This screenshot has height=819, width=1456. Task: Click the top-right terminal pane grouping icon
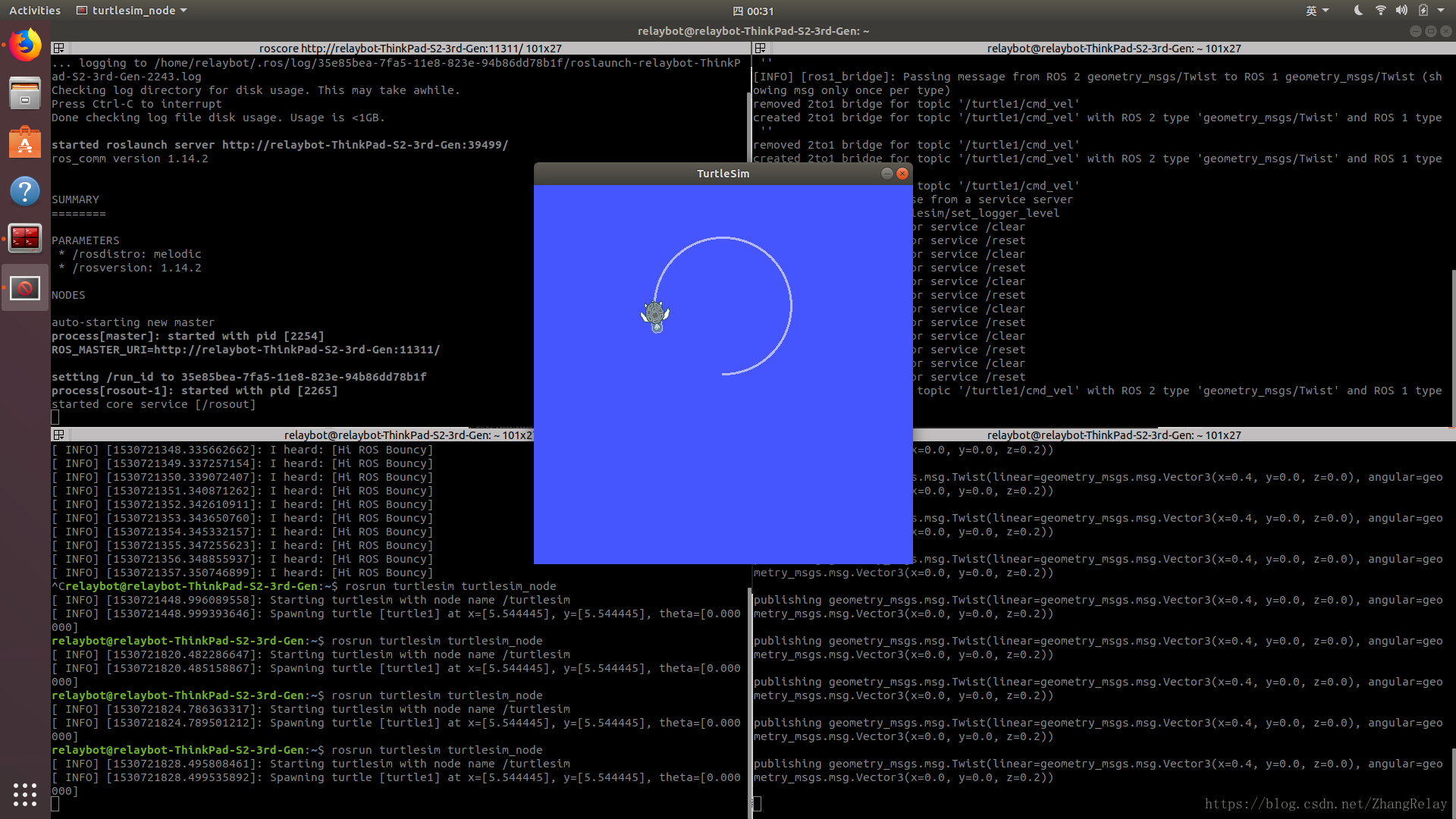tap(760, 48)
